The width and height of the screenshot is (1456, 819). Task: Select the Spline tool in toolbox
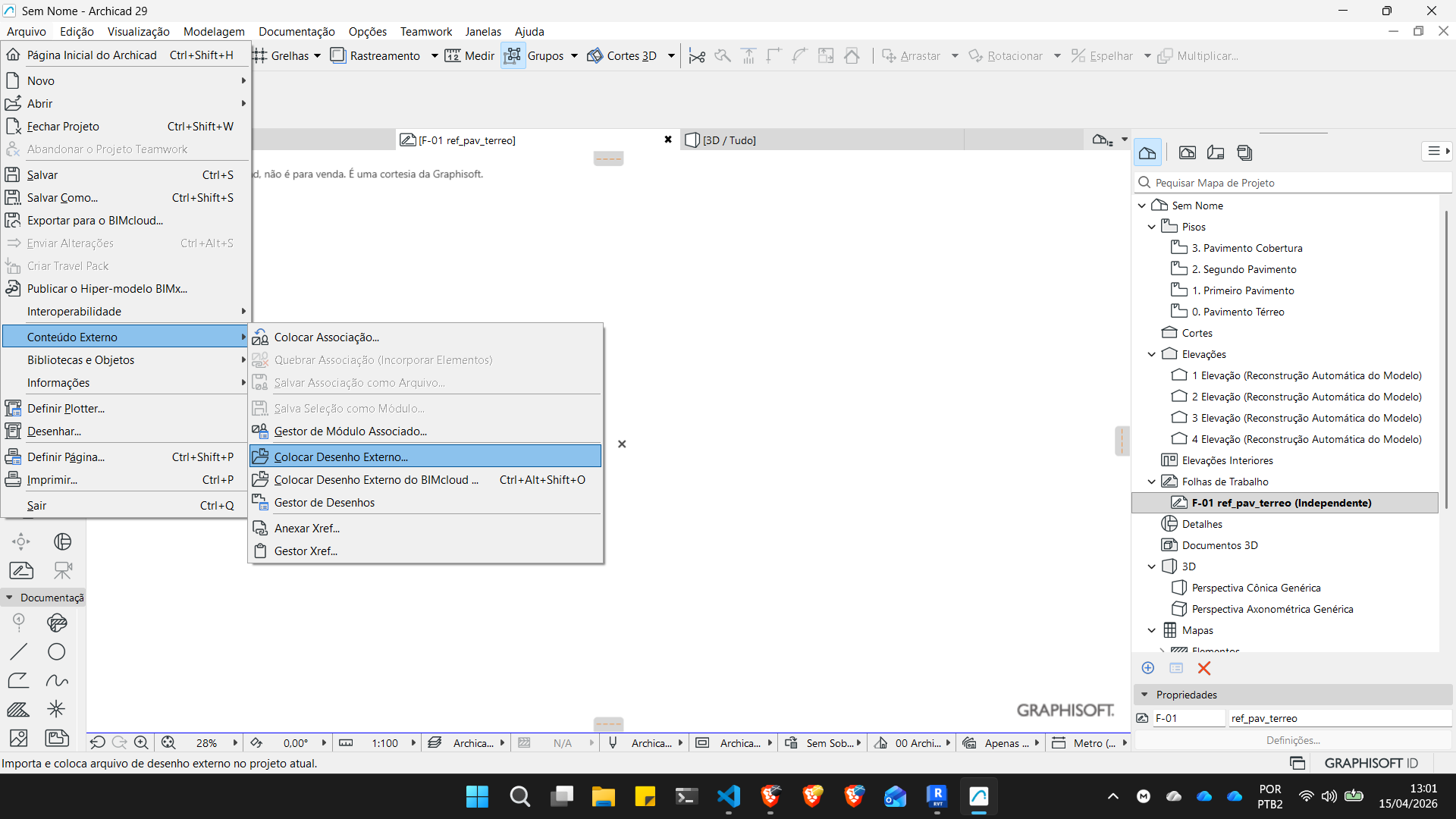tap(57, 680)
